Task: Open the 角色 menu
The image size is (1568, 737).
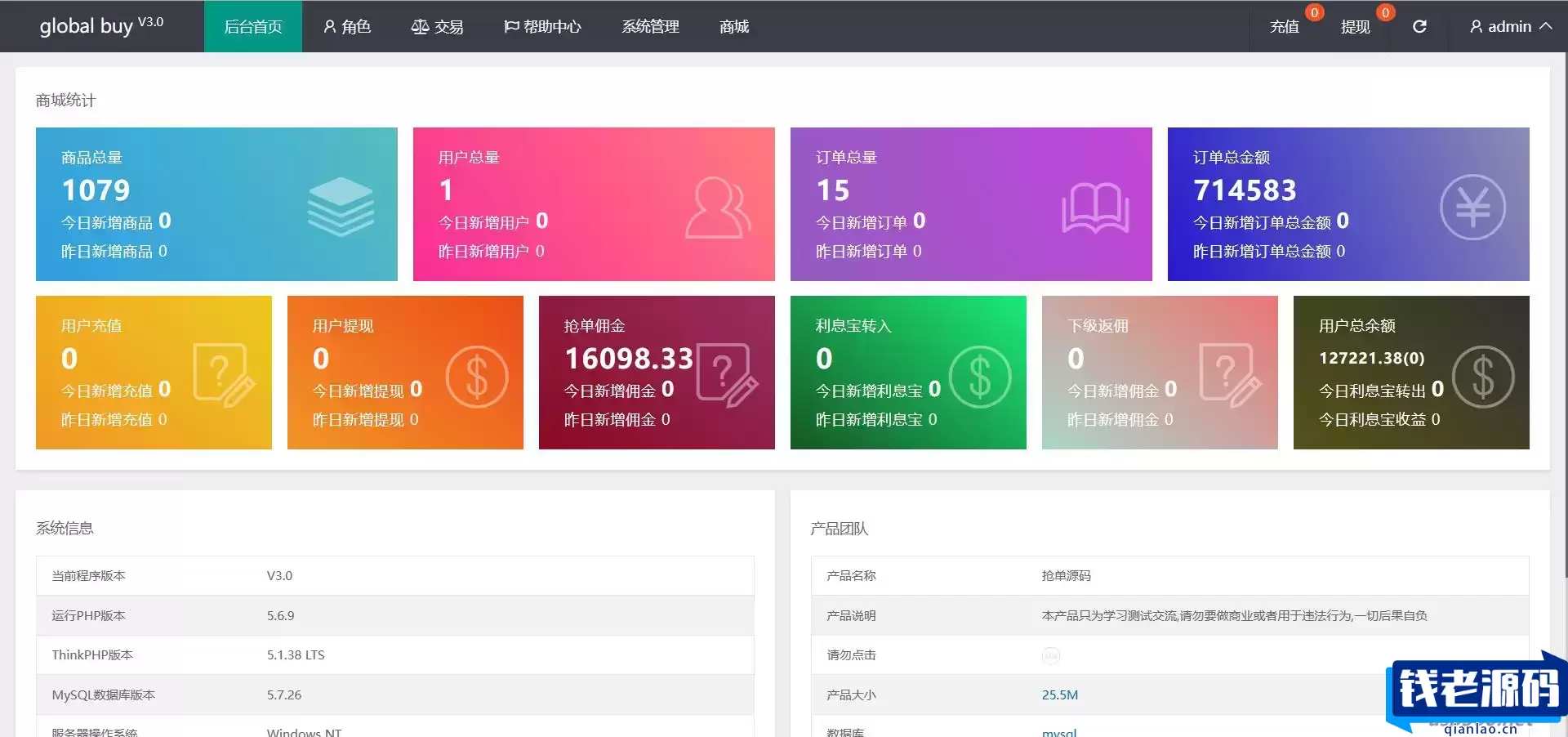Action: click(x=347, y=26)
